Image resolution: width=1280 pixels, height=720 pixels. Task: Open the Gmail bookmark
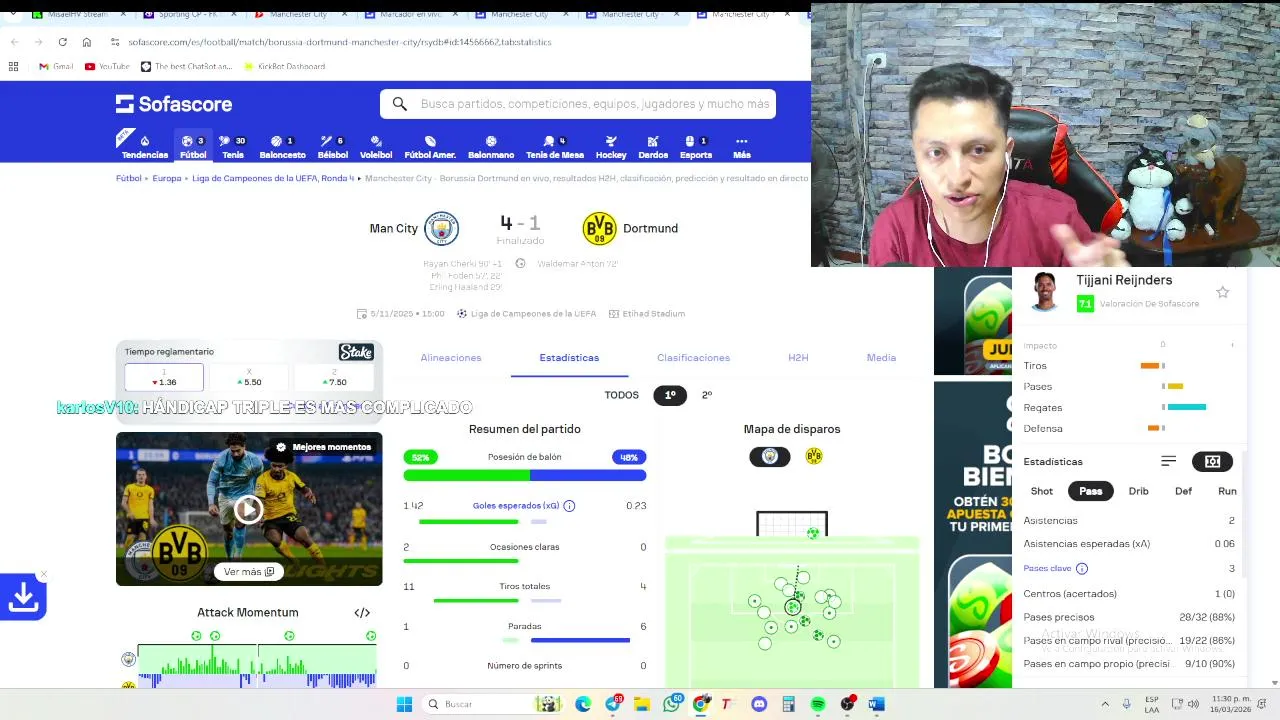(56, 66)
